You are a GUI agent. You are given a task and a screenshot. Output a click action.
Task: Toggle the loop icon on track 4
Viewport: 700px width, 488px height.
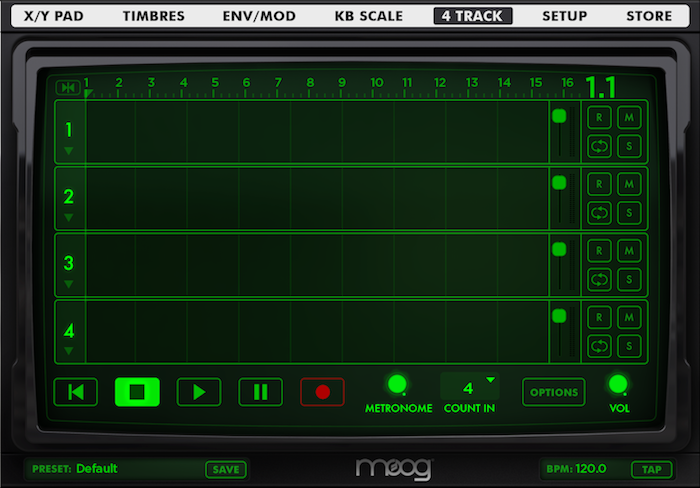[599, 346]
